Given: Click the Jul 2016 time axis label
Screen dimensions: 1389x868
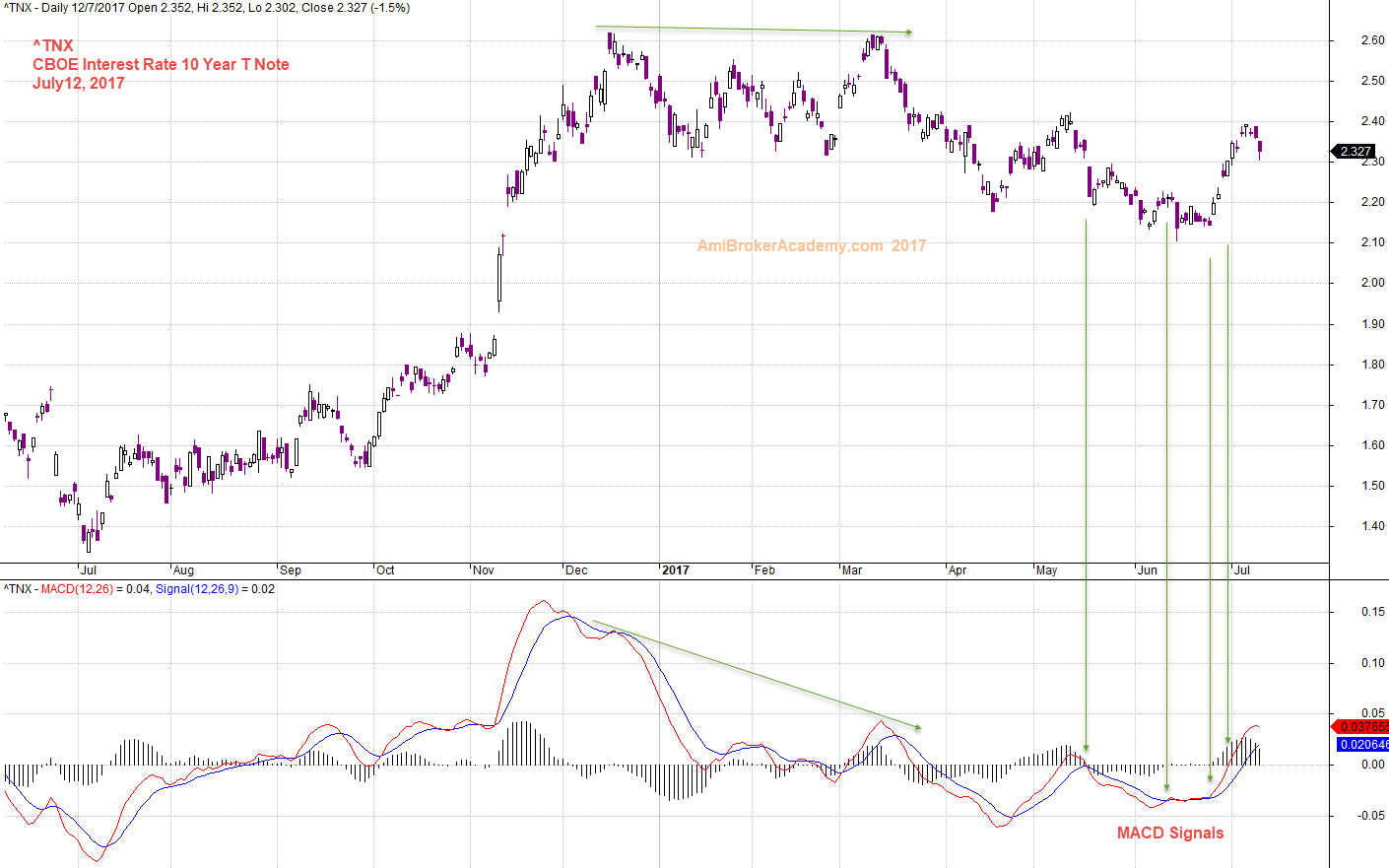Looking at the screenshot, I should click(89, 570).
